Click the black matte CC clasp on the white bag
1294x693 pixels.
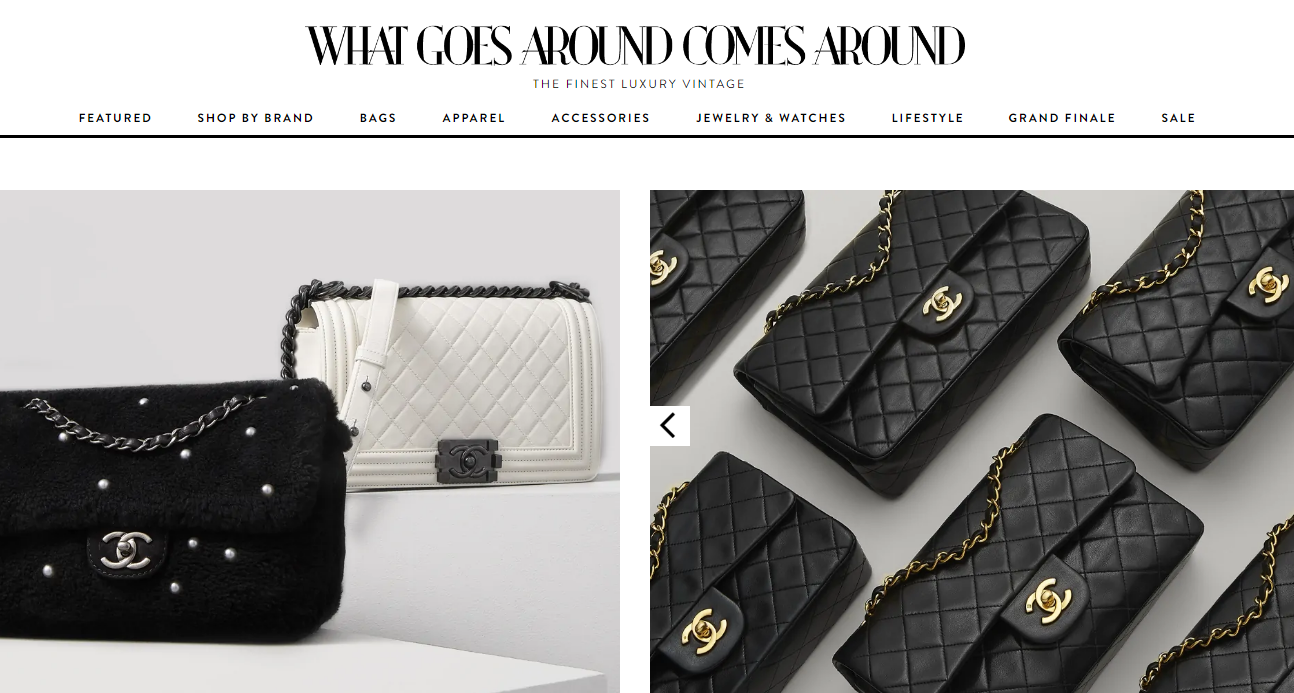coord(466,458)
